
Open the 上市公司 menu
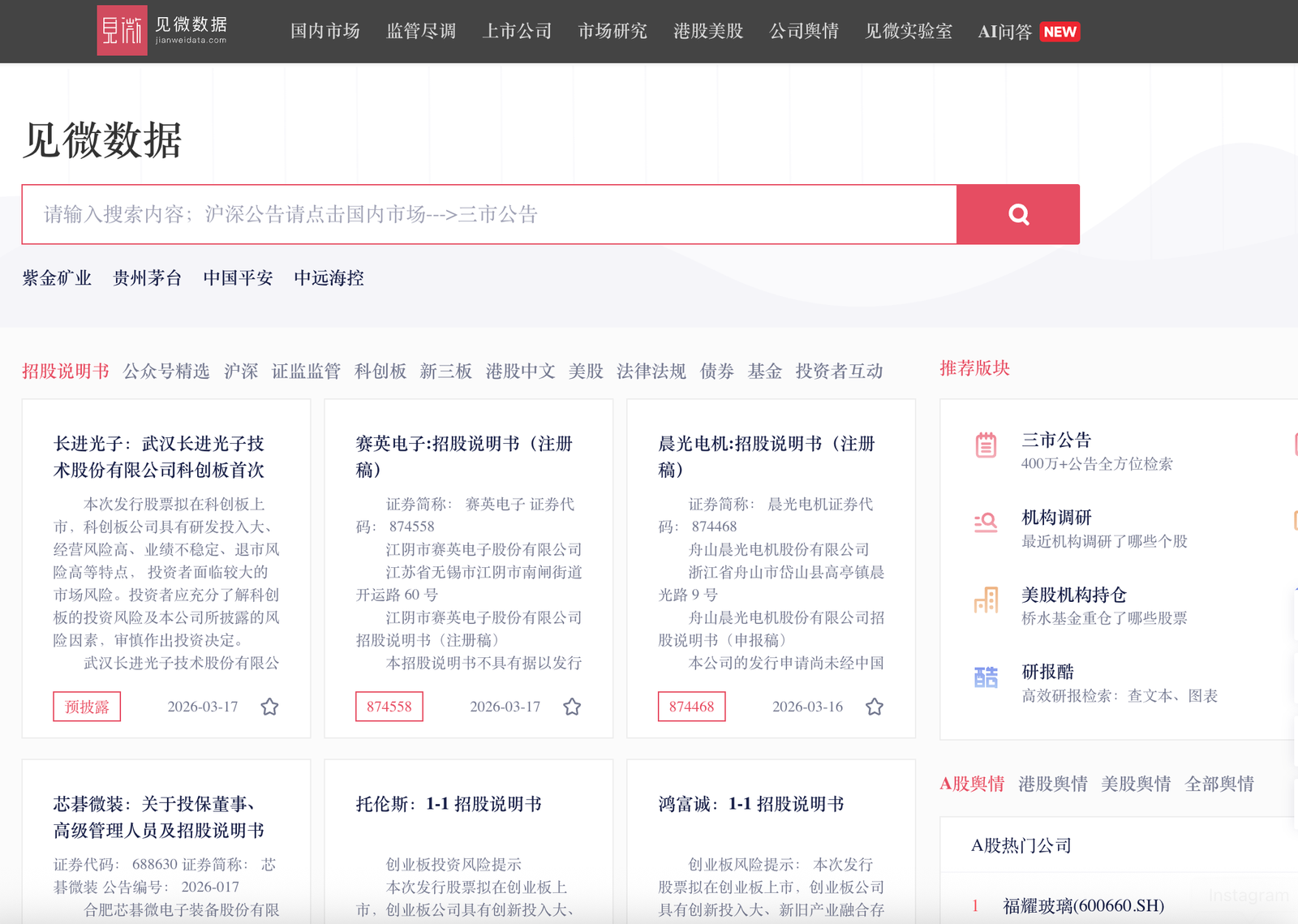(x=517, y=31)
